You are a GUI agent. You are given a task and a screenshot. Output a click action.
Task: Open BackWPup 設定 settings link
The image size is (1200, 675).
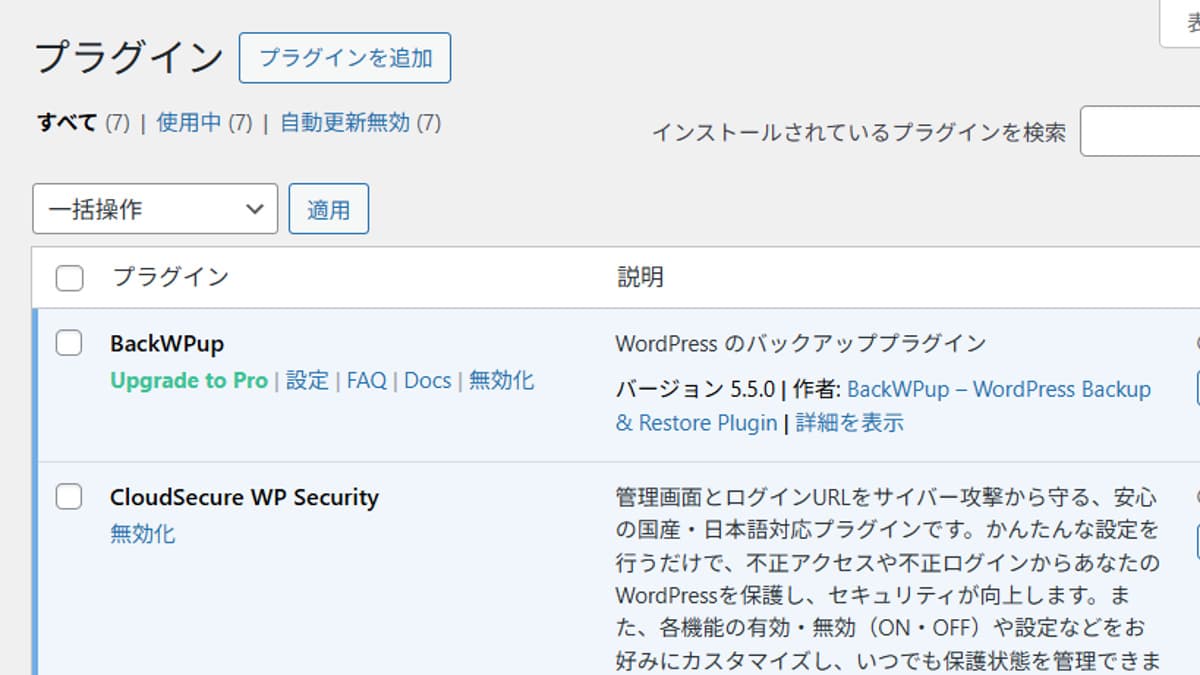308,381
